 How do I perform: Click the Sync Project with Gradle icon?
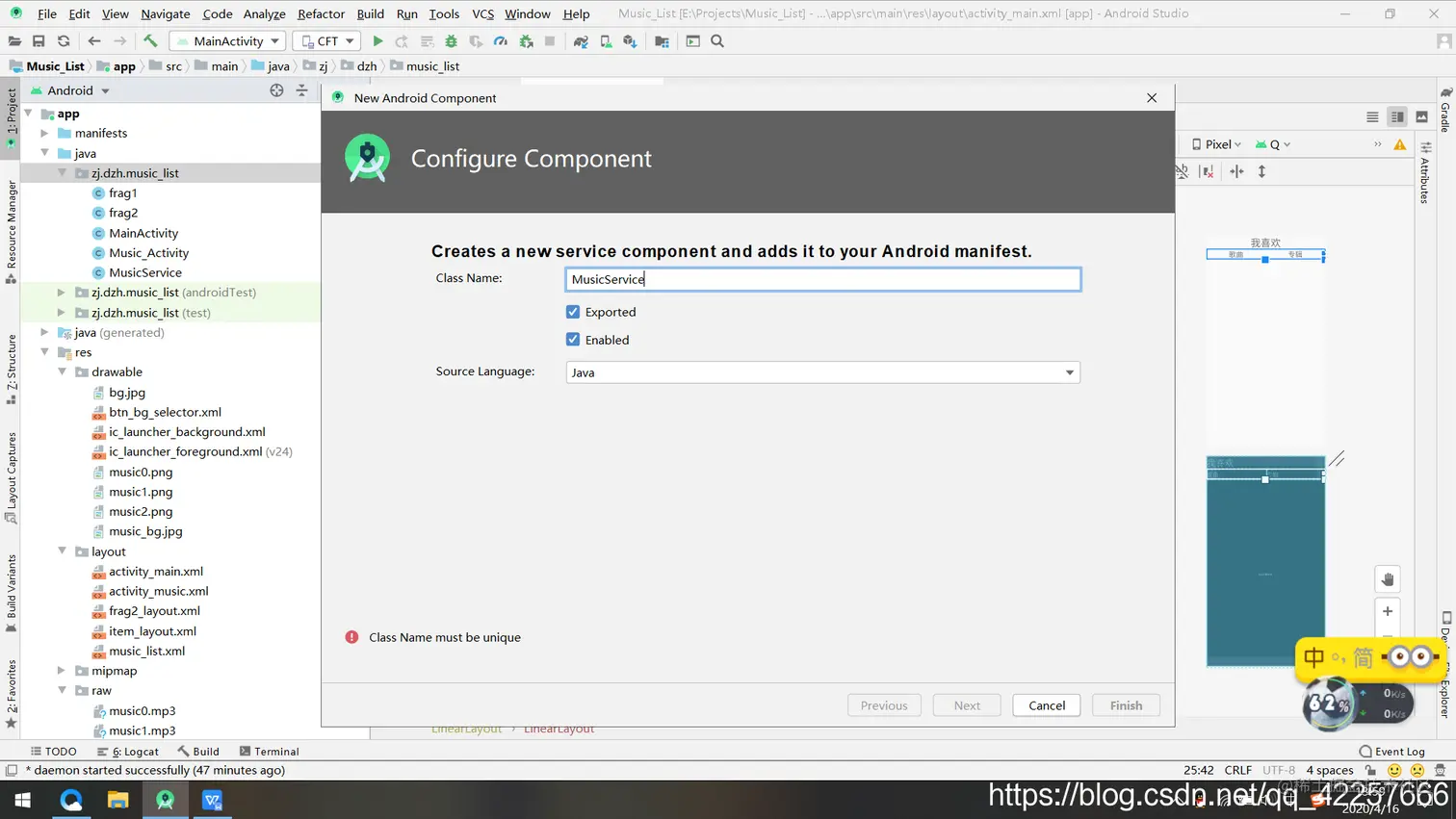click(581, 41)
